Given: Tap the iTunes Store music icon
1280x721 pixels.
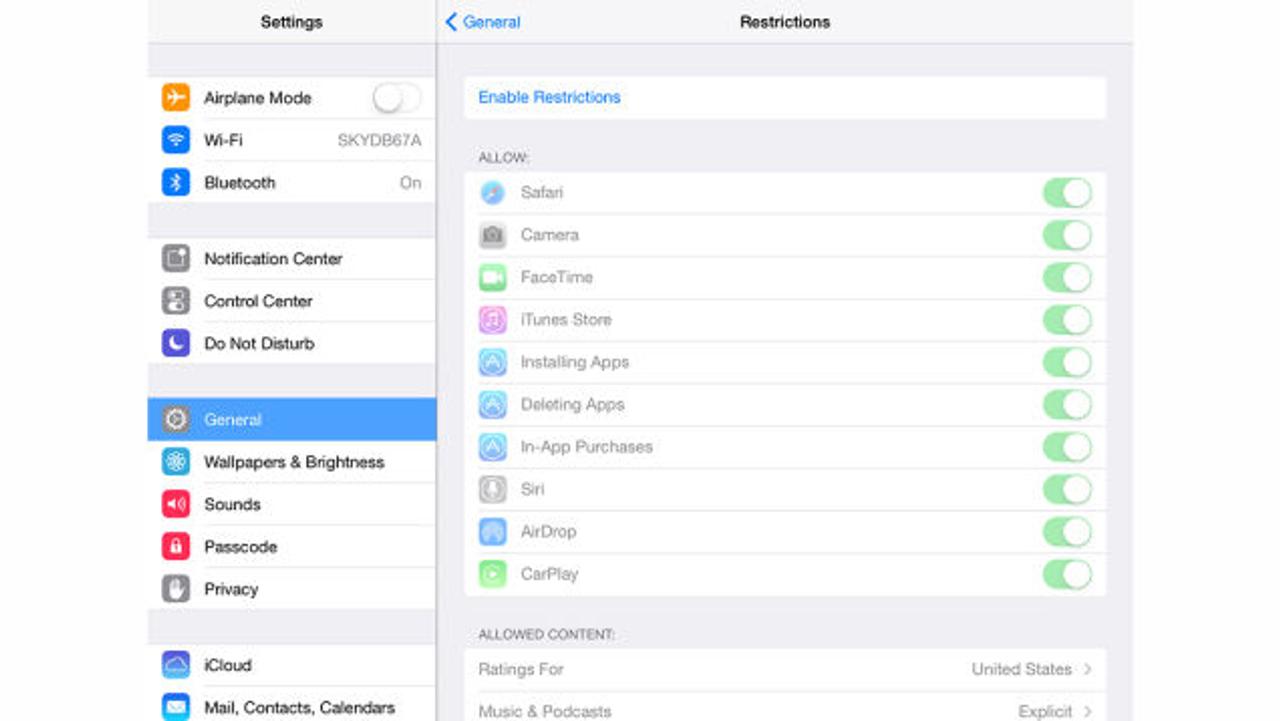Looking at the screenshot, I should pyautogui.click(x=492, y=320).
